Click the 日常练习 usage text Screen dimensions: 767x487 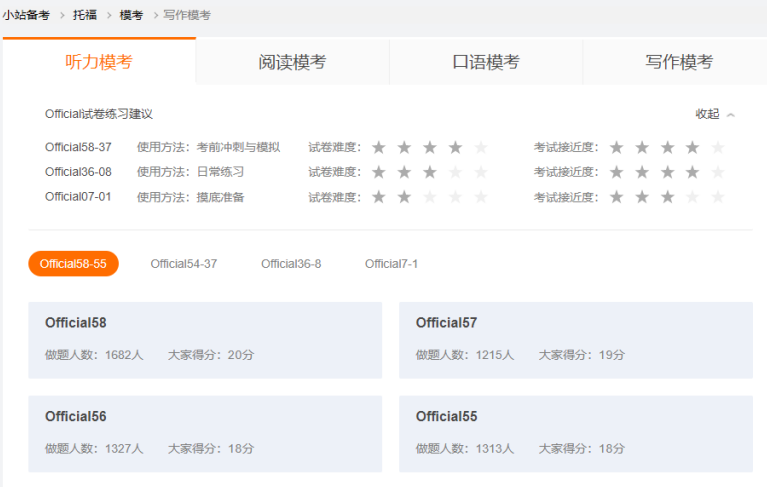pyautogui.click(x=220, y=172)
